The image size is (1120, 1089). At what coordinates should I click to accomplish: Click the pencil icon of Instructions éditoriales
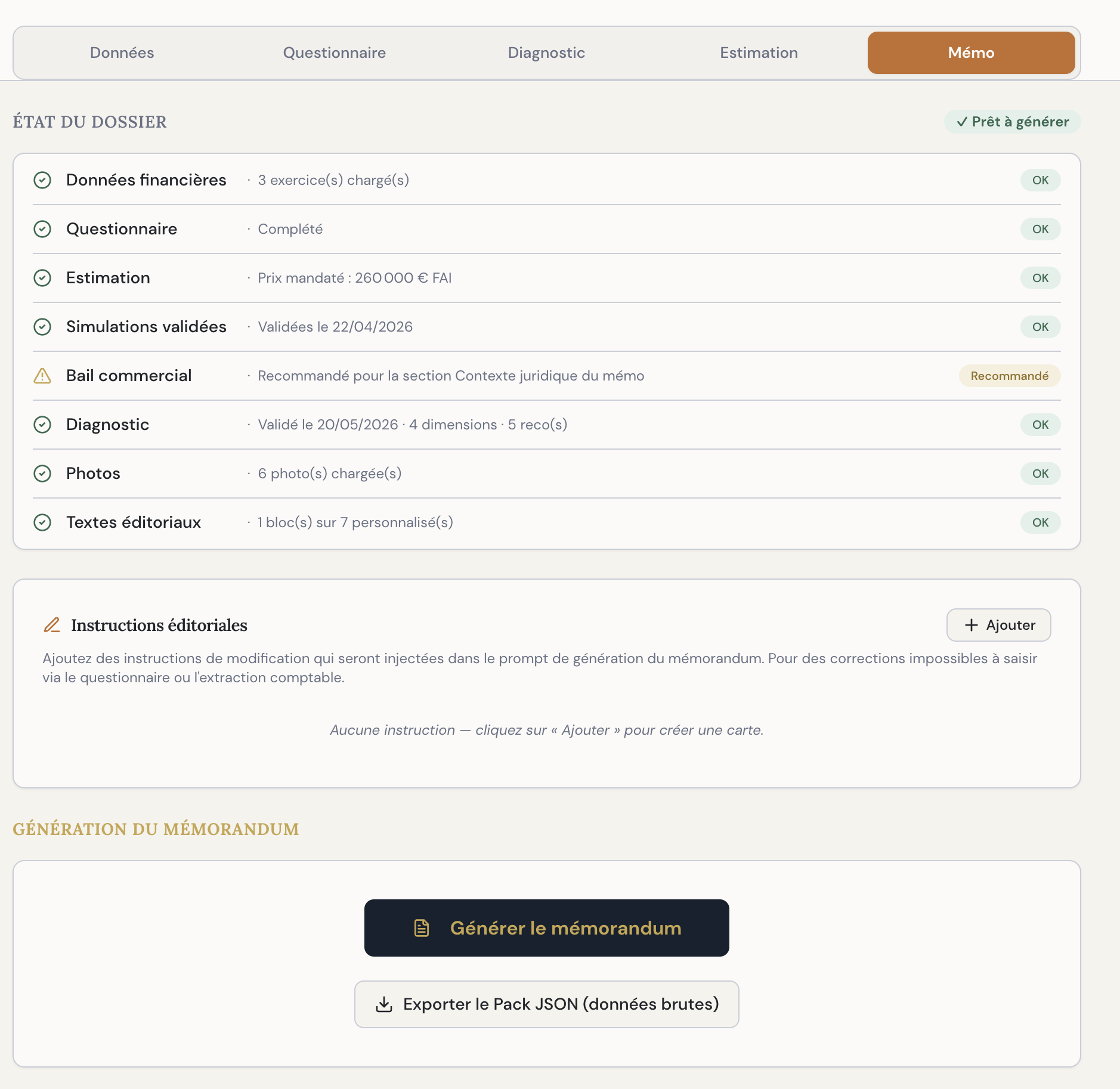point(52,625)
